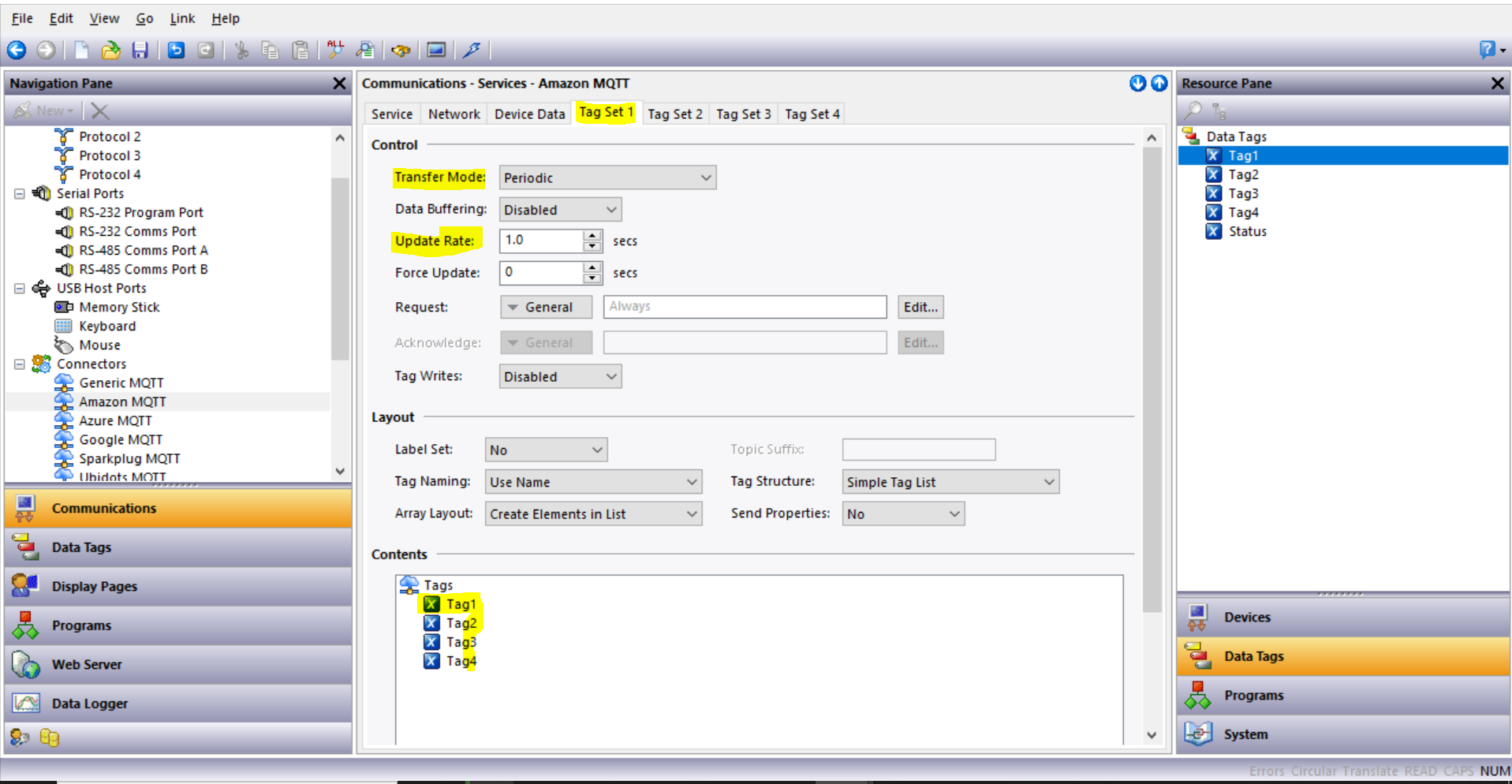Open the Link menu
This screenshot has height=784, width=1512.
click(x=182, y=18)
